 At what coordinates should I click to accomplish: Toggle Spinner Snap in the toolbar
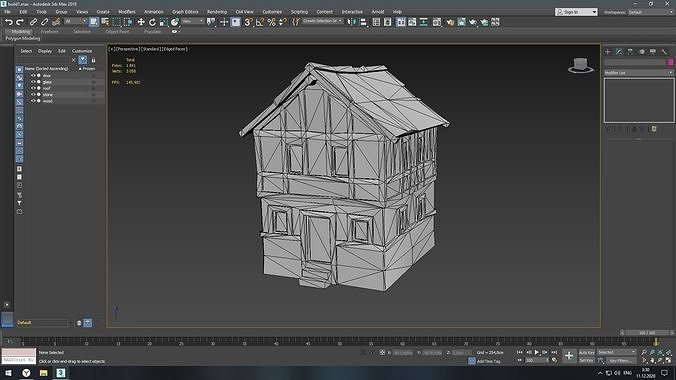(282, 22)
